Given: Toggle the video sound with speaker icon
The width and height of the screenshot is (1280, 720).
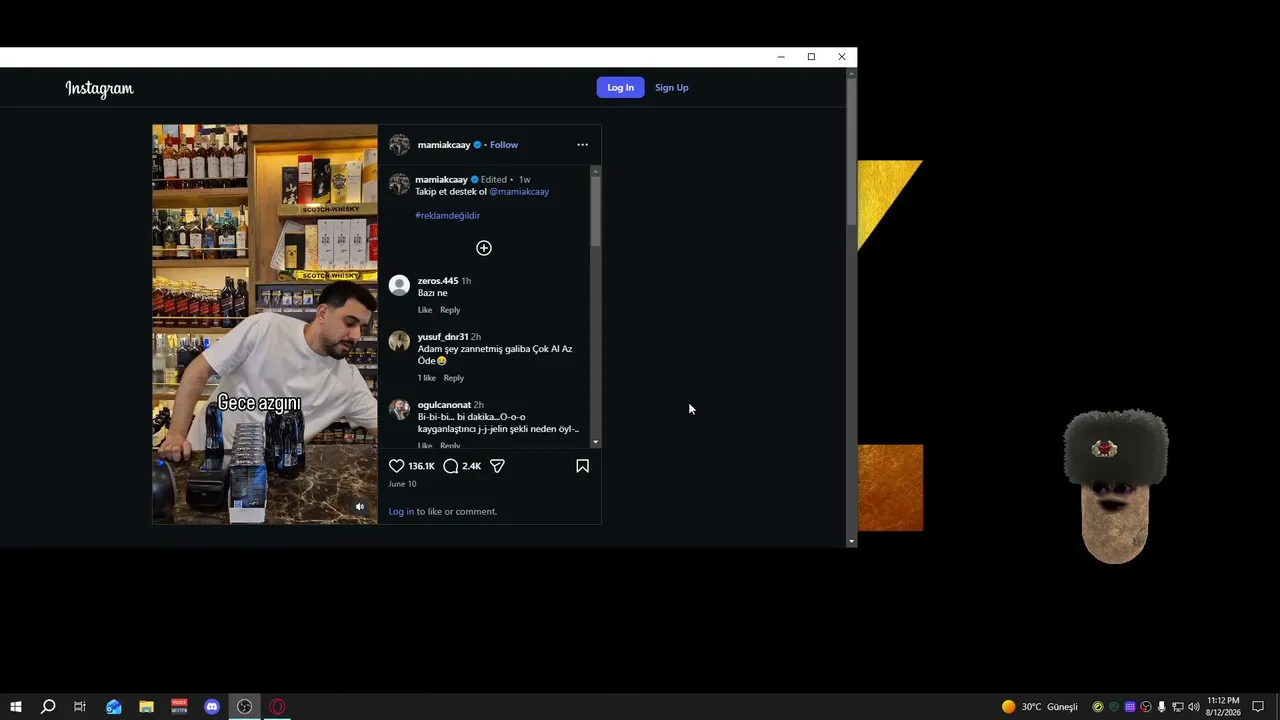Looking at the screenshot, I should (x=360, y=507).
